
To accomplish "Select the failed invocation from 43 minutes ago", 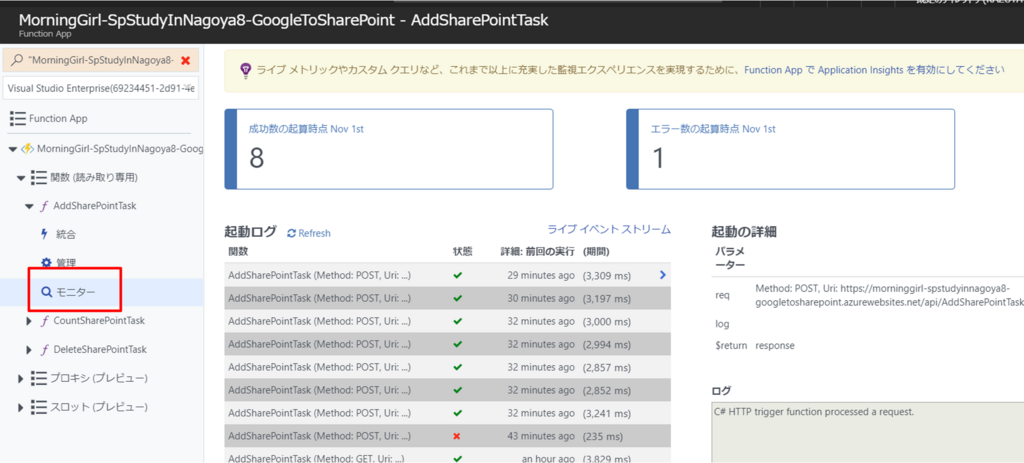I will point(447,436).
